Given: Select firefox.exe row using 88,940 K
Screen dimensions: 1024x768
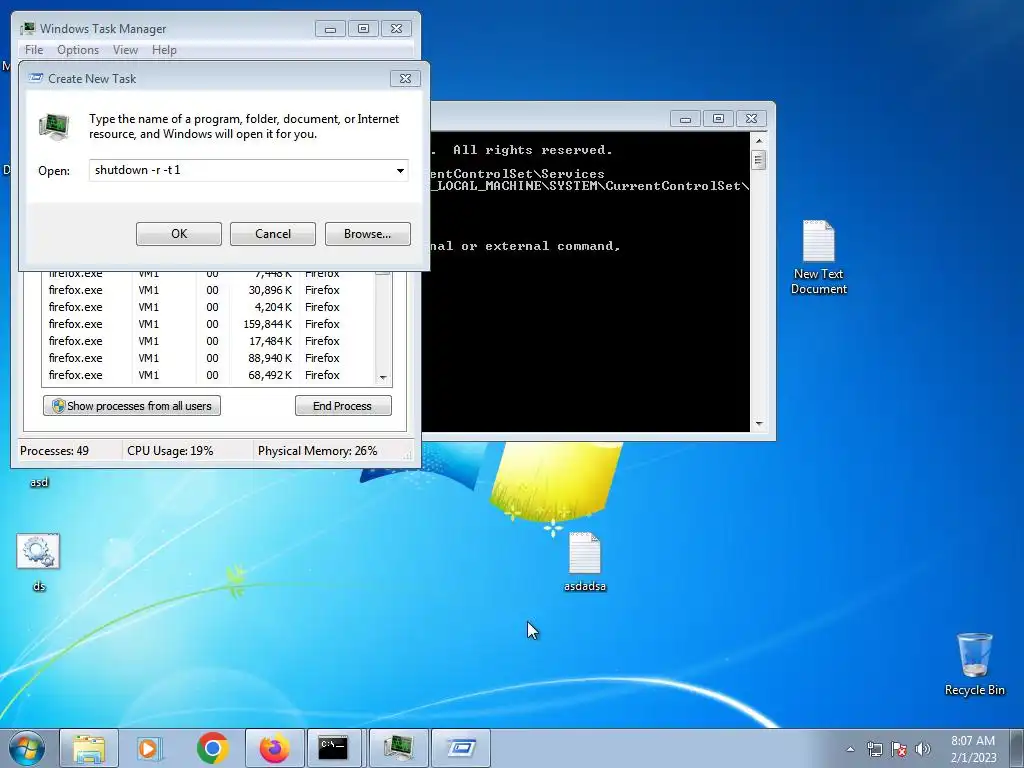Looking at the screenshot, I should 208,358.
